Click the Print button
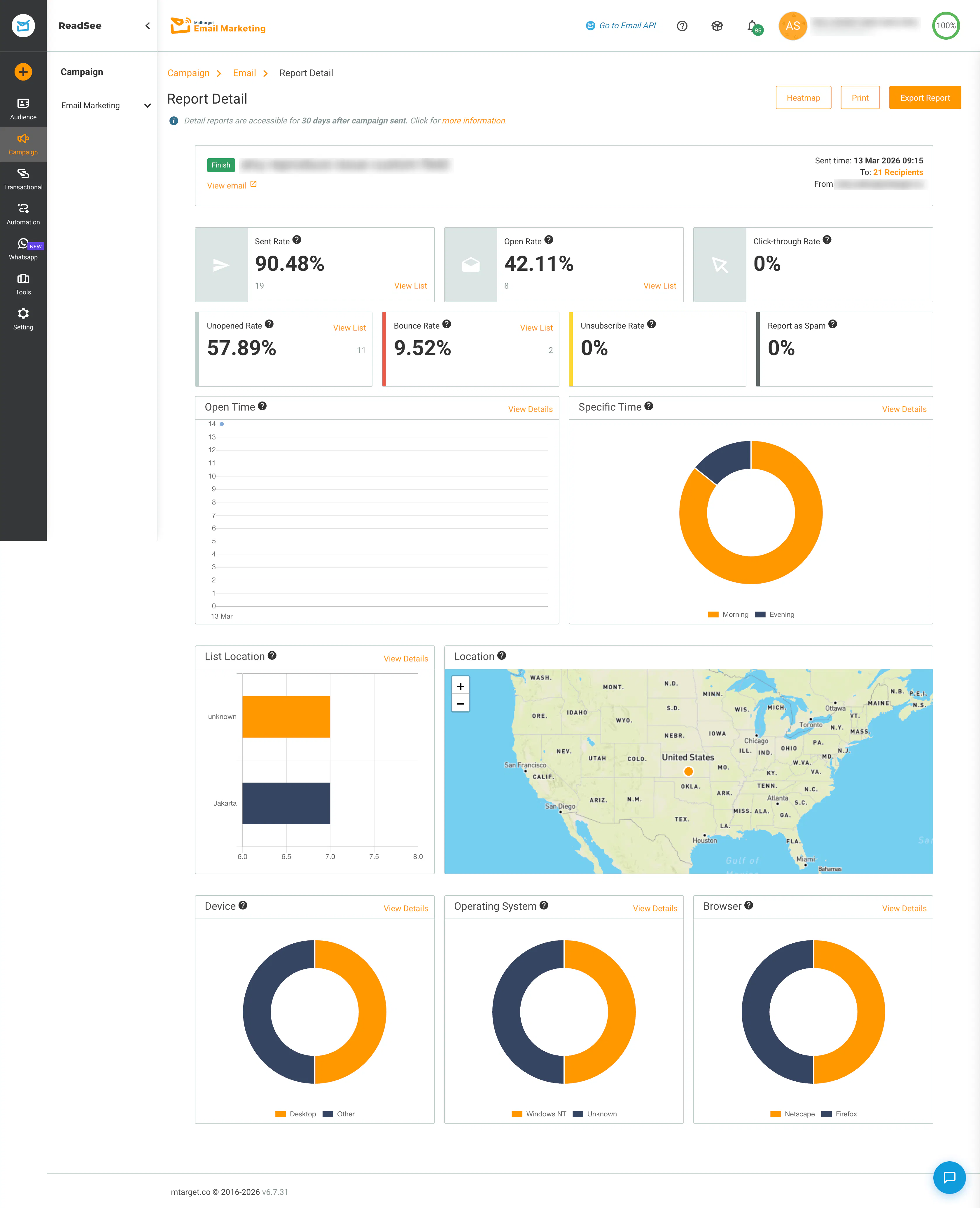Image resolution: width=980 pixels, height=1208 pixels. coord(860,98)
